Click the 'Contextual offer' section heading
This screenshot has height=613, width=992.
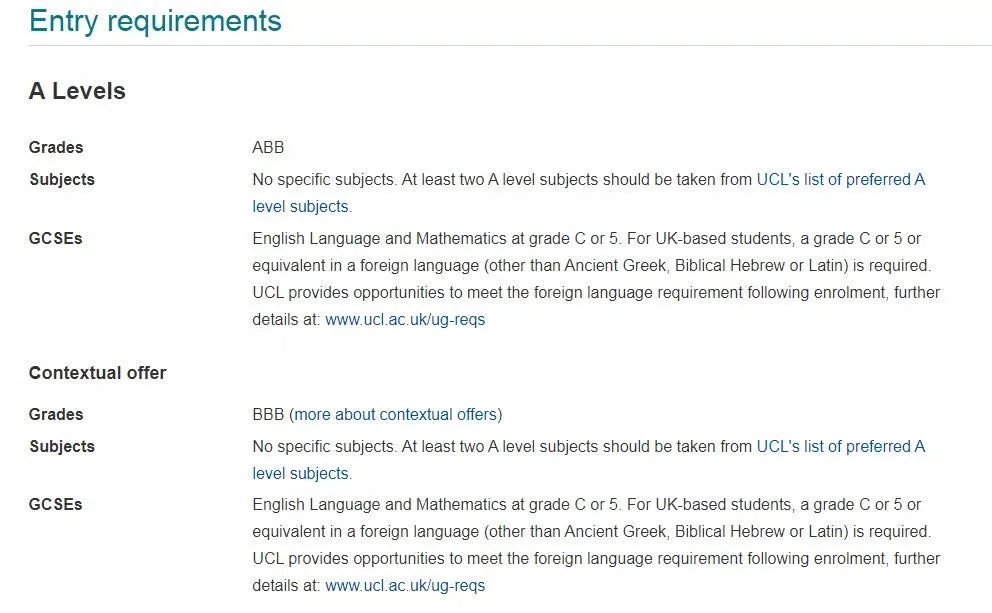(x=97, y=373)
